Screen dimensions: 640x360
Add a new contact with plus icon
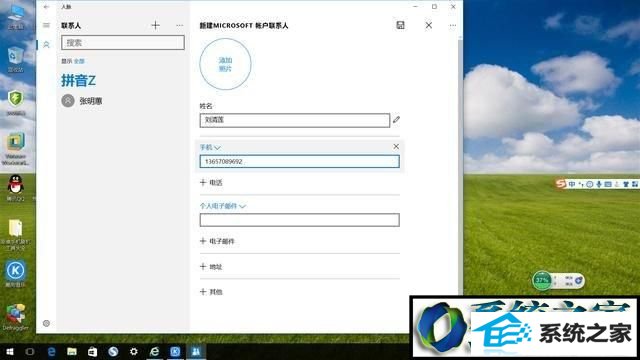point(156,25)
